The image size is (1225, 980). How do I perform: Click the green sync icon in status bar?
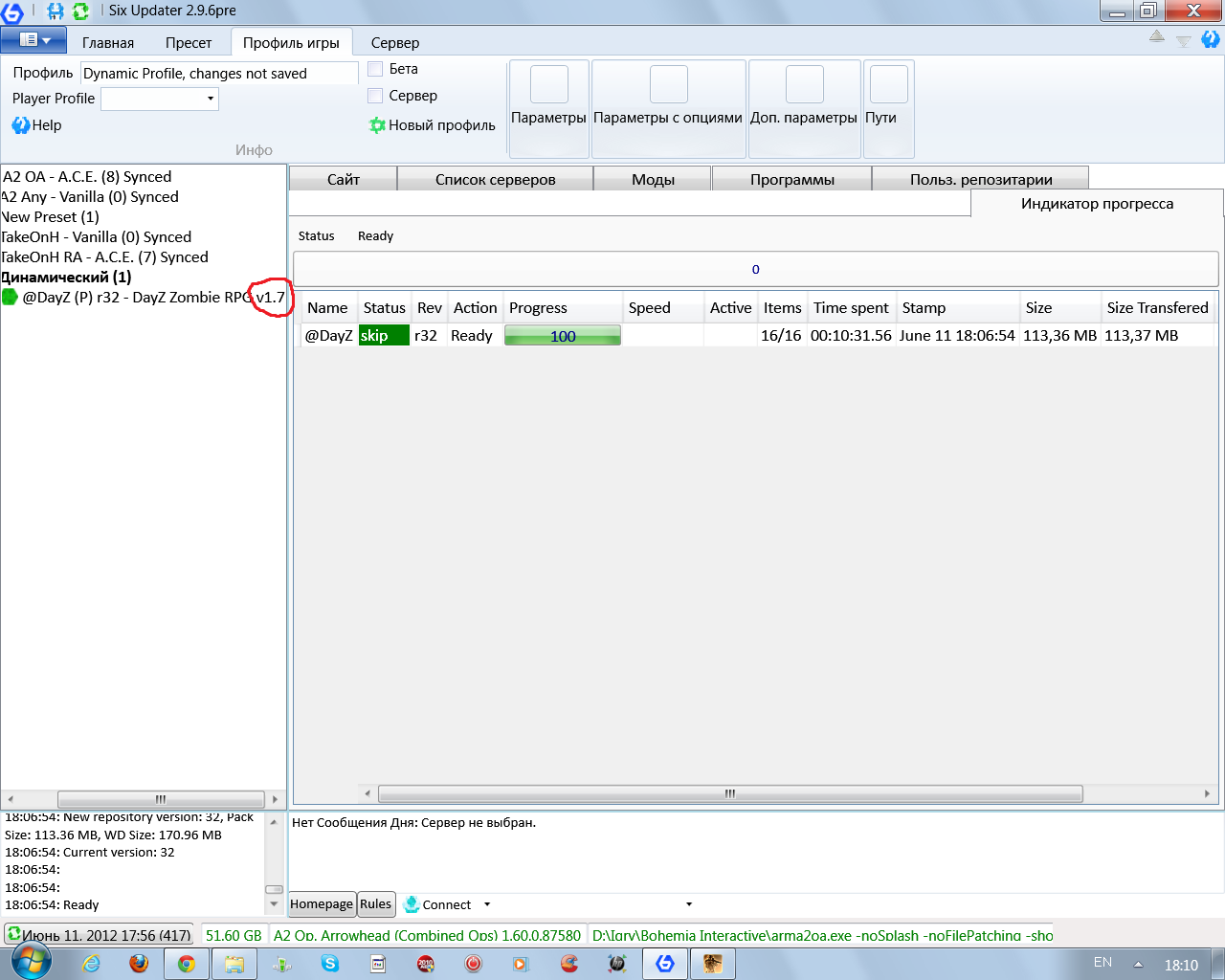(x=13, y=934)
